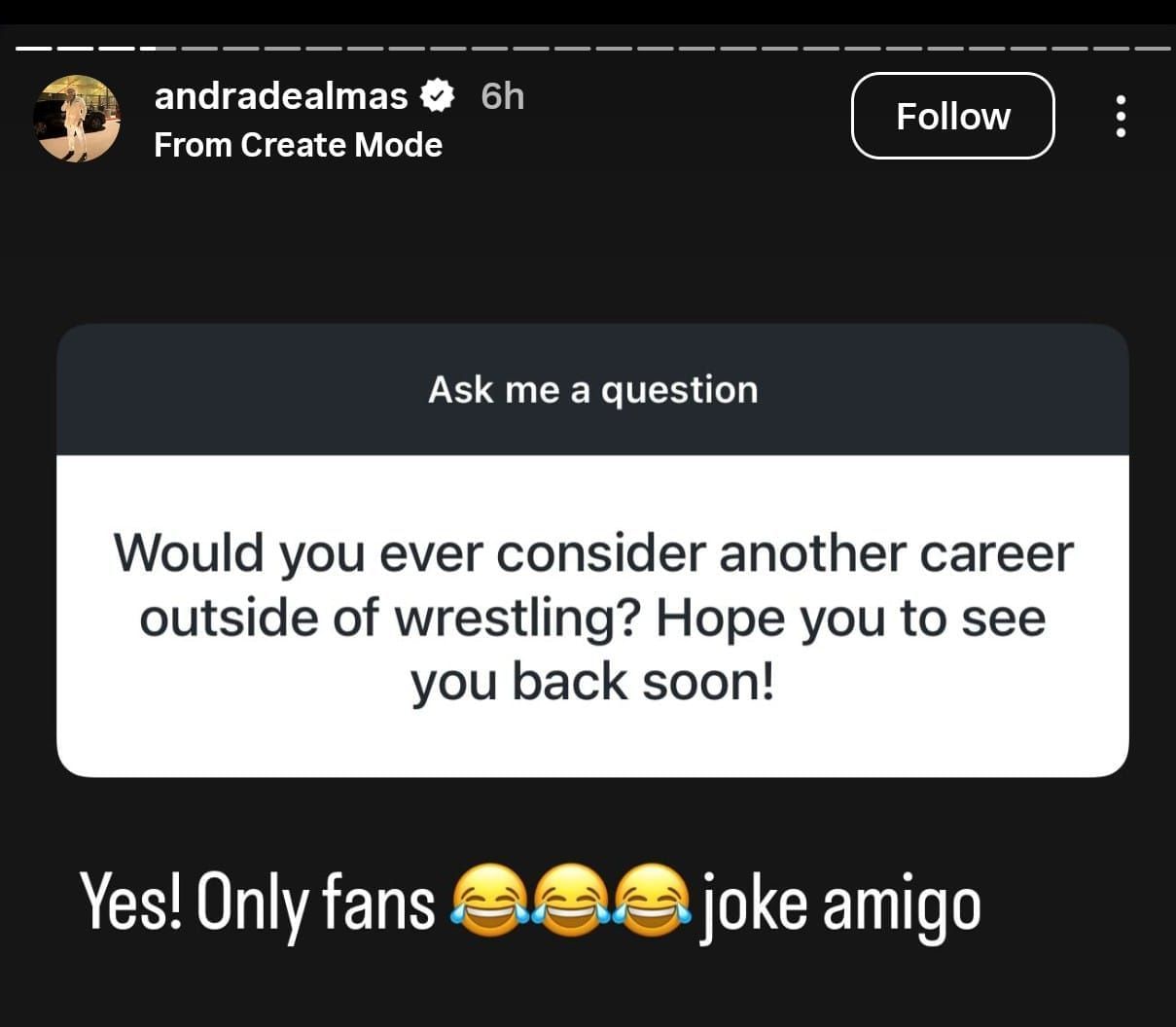1176x1027 pixels.
Task: Select the second story progress segment
Action: pos(74,48)
